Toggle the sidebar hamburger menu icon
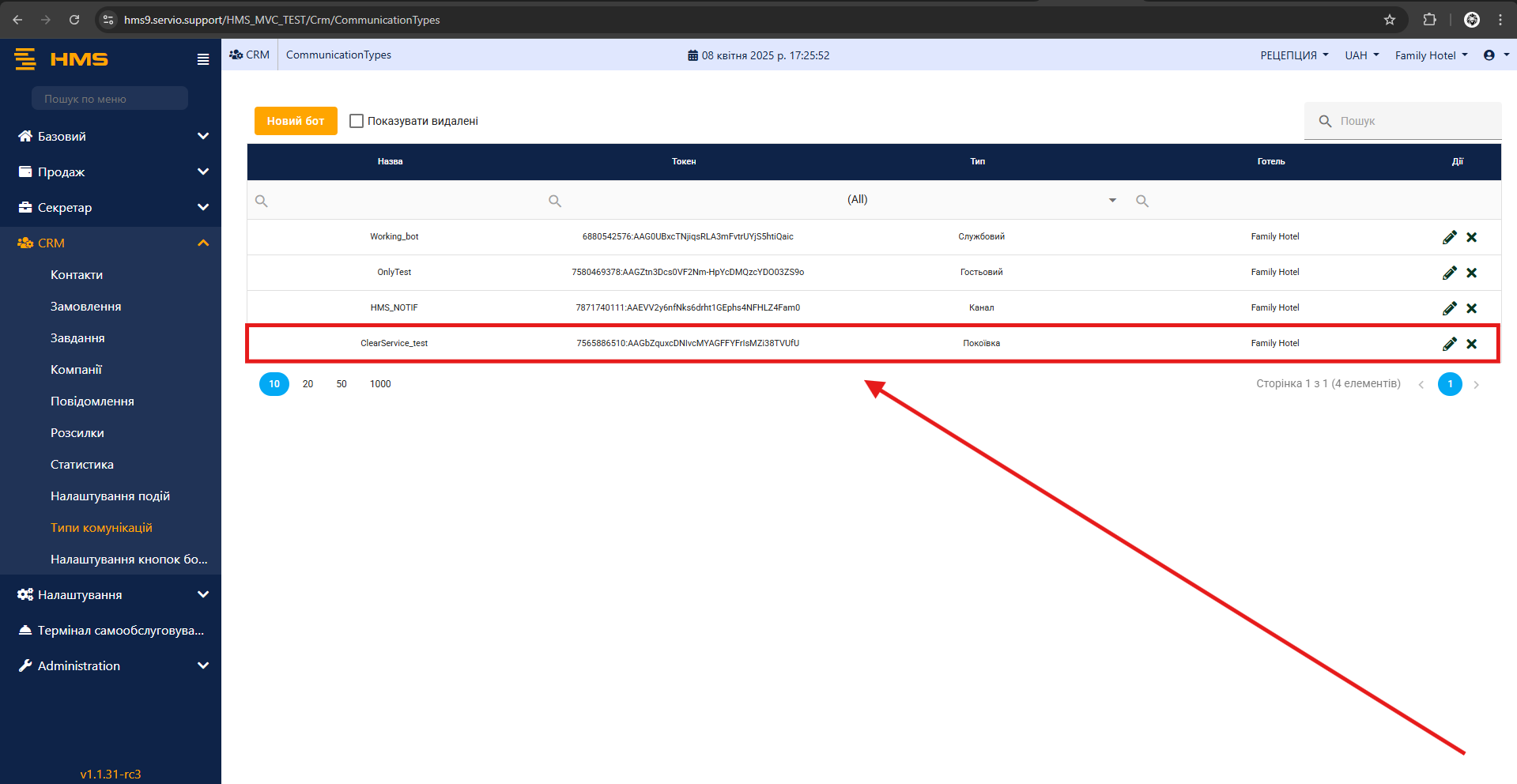The height and width of the screenshot is (784, 1517). pyautogui.click(x=203, y=59)
